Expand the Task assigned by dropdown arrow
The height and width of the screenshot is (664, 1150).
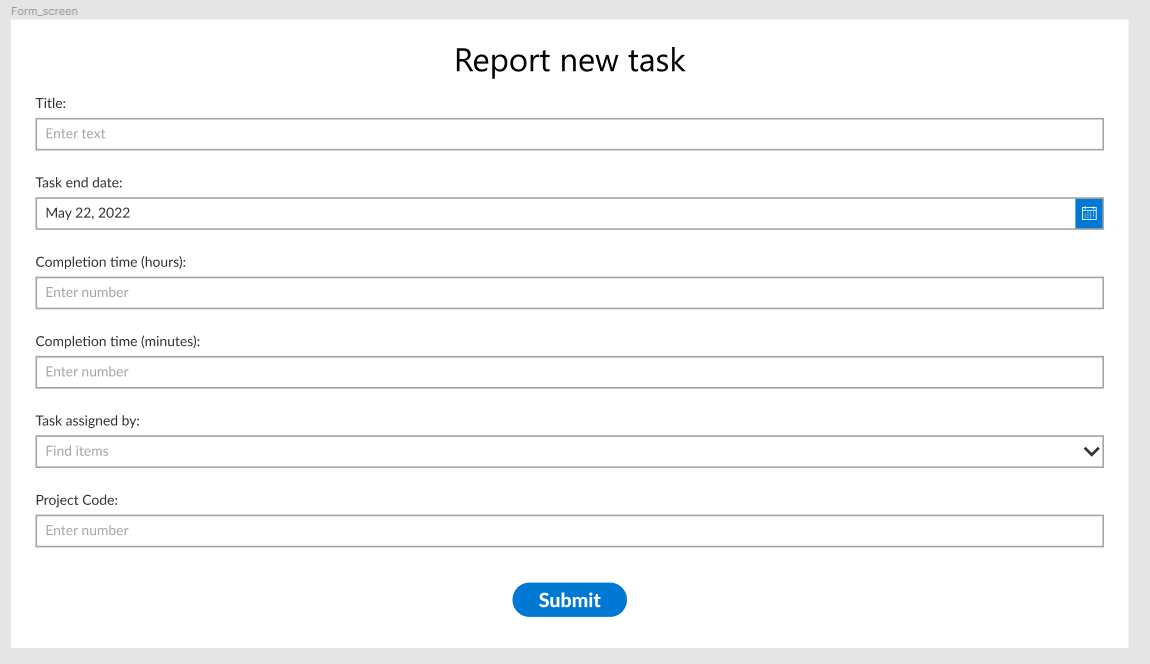1091,451
